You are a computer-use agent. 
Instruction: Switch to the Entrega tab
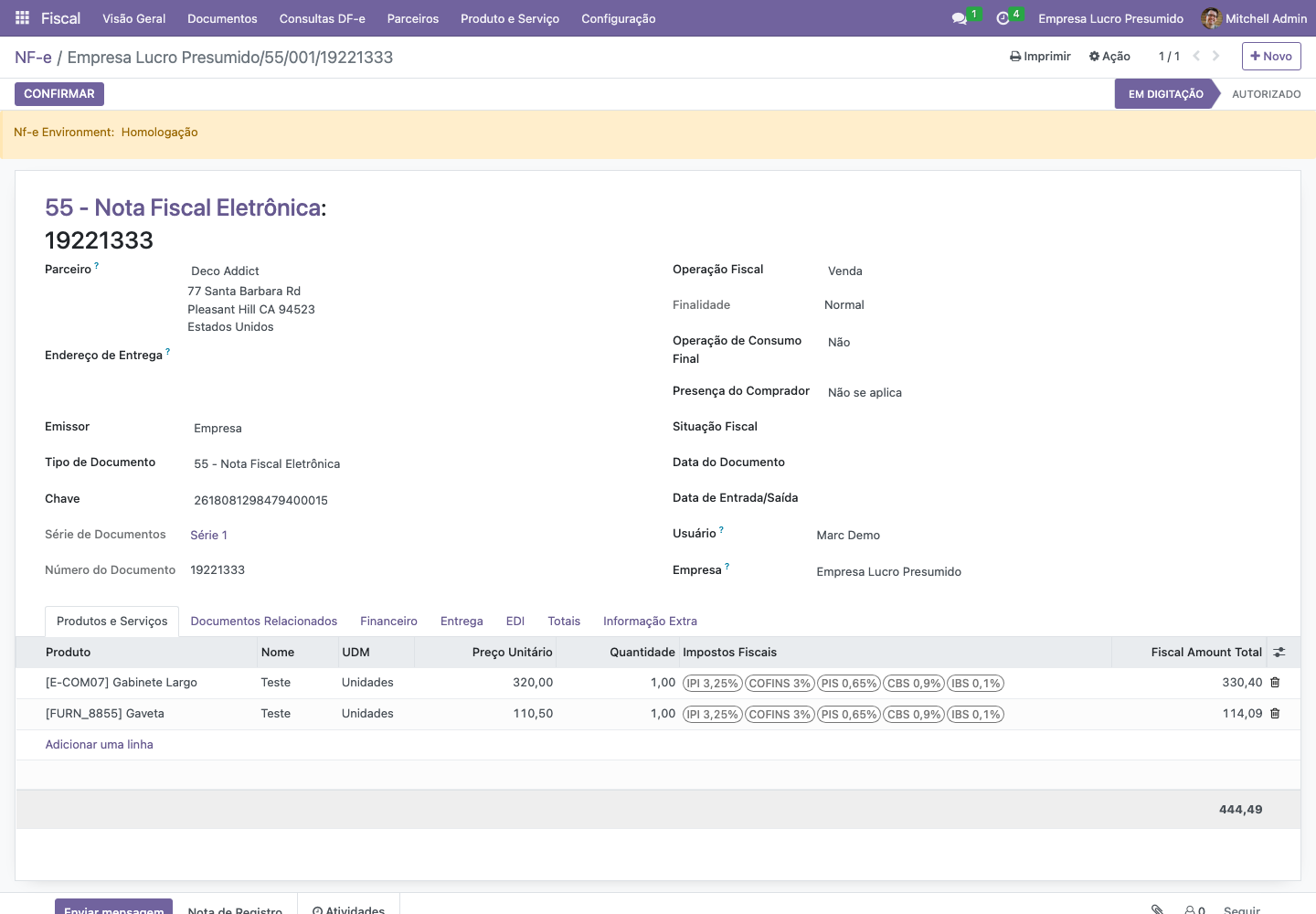click(x=462, y=621)
